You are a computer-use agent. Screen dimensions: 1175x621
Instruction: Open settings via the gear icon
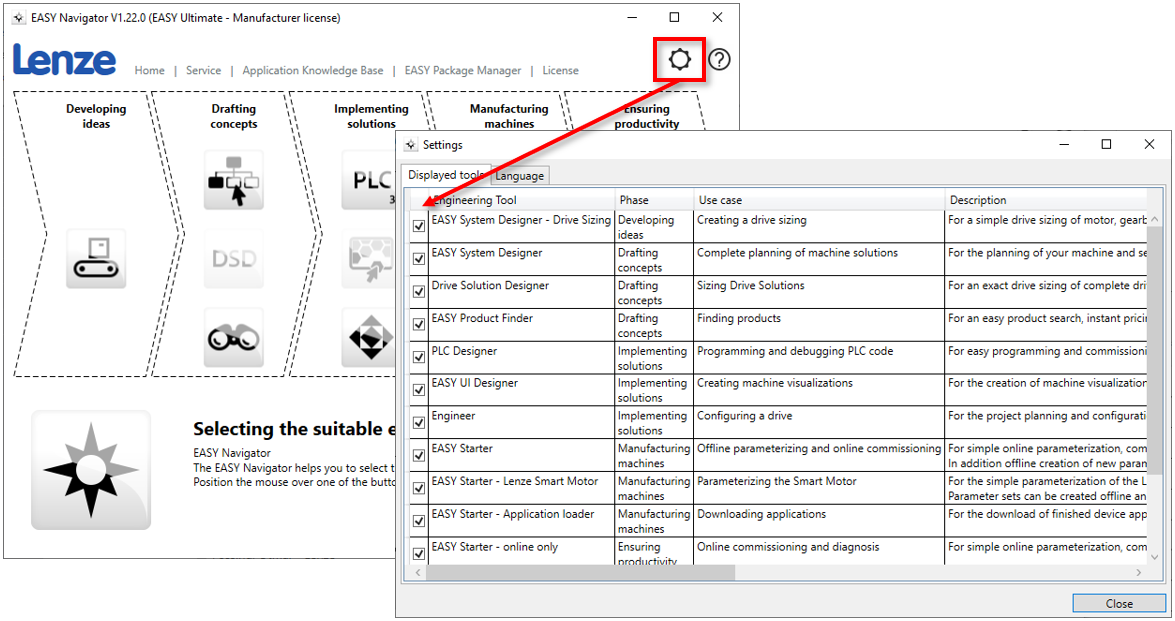pyautogui.click(x=680, y=60)
